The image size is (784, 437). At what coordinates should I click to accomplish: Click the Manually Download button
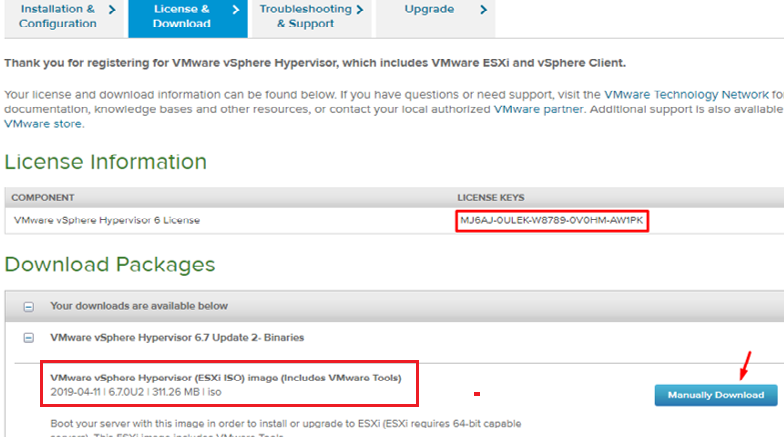pyautogui.click(x=716, y=395)
